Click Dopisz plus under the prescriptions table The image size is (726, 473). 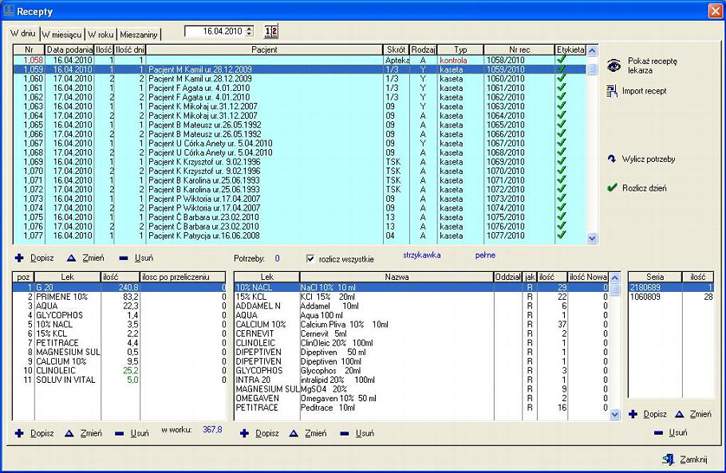pos(19,257)
